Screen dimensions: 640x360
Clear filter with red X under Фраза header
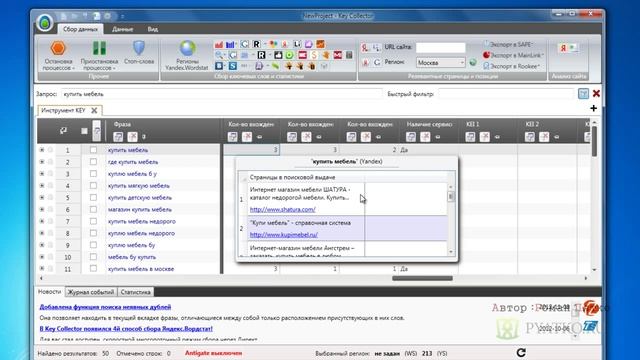(x=132, y=137)
